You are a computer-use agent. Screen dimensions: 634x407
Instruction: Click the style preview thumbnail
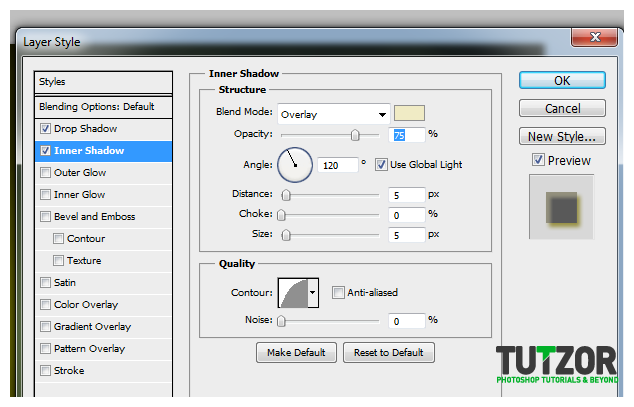pyautogui.click(x=562, y=207)
